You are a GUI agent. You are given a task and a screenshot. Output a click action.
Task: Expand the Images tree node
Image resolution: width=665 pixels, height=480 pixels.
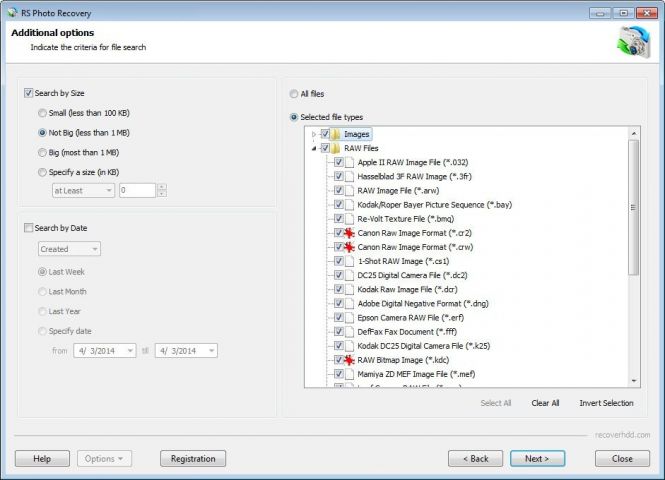point(314,134)
